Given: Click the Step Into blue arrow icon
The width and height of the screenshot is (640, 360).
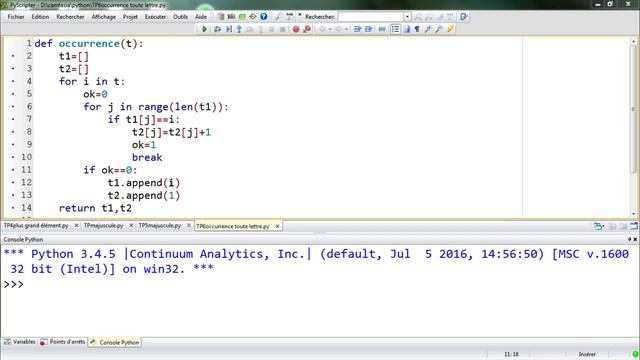Looking at the screenshot, I should click(239, 29).
